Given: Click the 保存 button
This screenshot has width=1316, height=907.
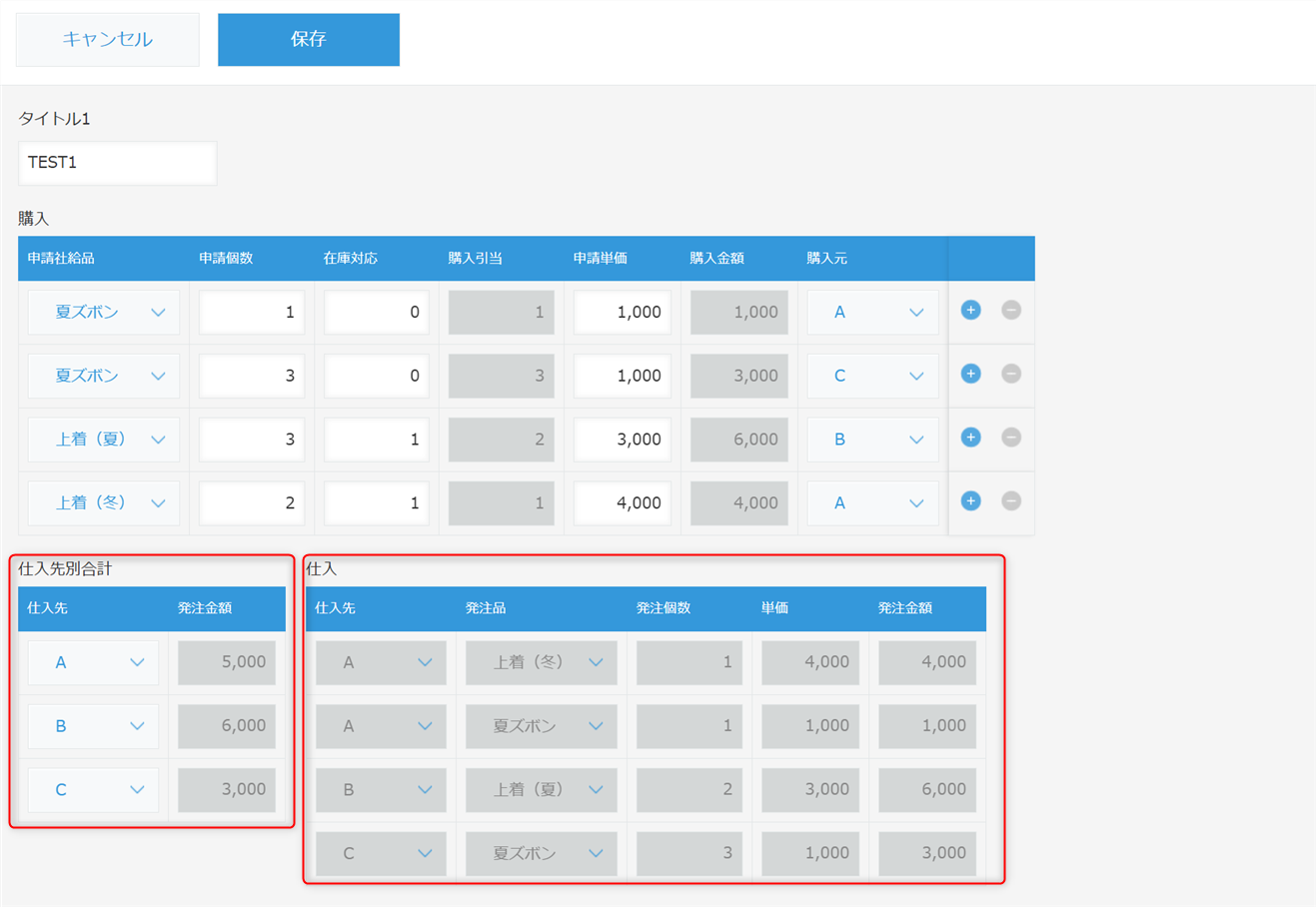Looking at the screenshot, I should pos(309,40).
